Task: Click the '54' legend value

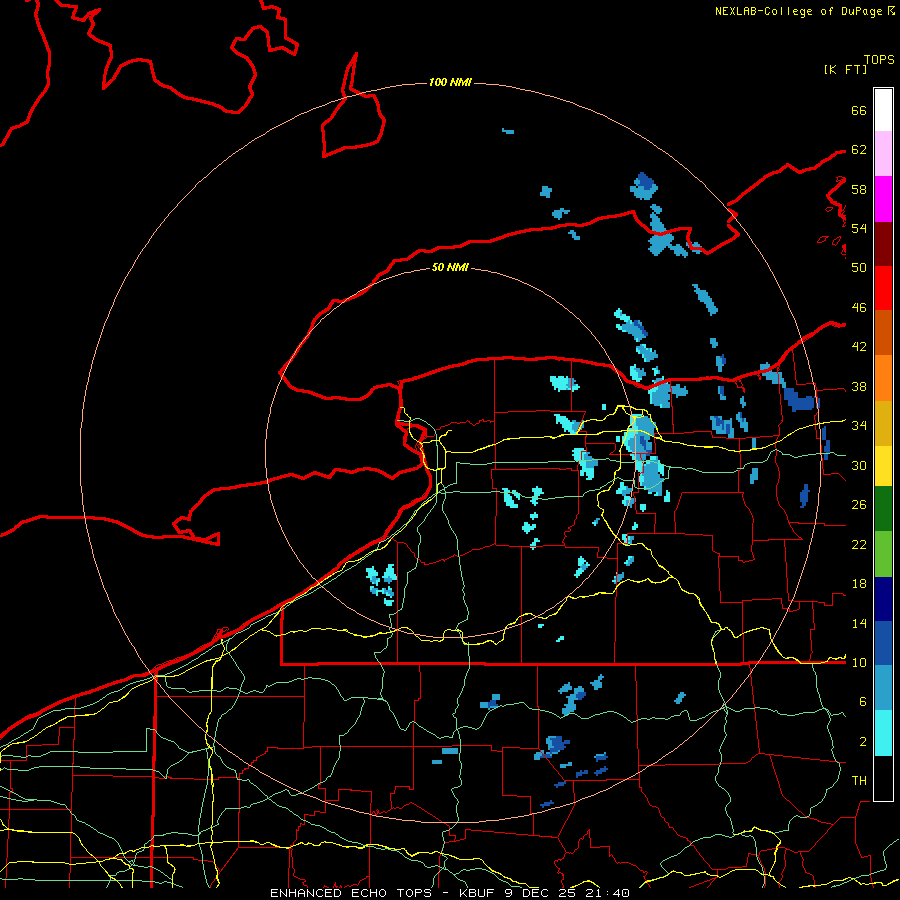Action: tap(859, 228)
